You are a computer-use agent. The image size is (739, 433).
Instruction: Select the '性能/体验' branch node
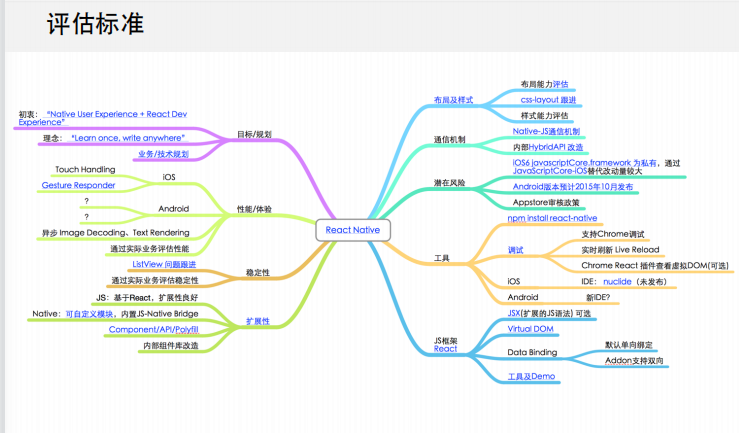coord(254,209)
